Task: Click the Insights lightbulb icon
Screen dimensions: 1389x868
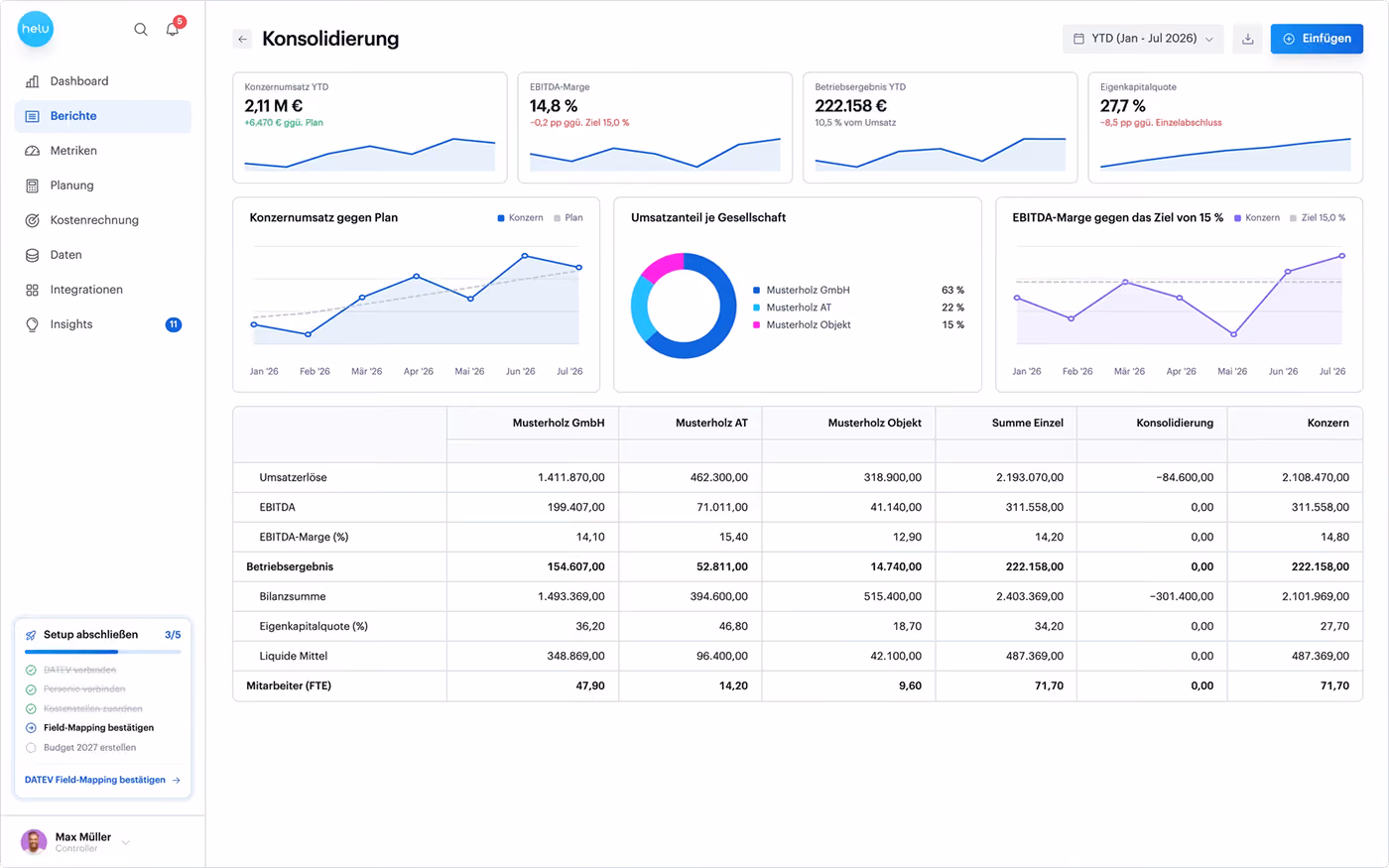Action: 32,324
